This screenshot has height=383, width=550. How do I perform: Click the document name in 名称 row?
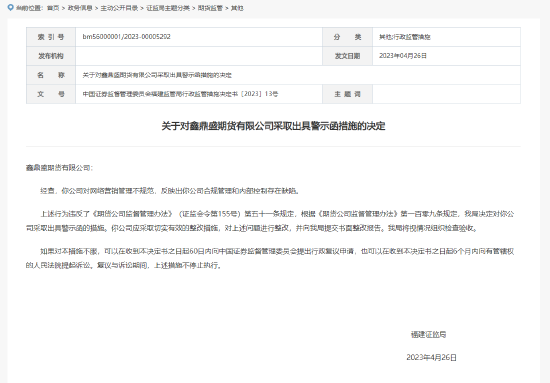(157, 75)
